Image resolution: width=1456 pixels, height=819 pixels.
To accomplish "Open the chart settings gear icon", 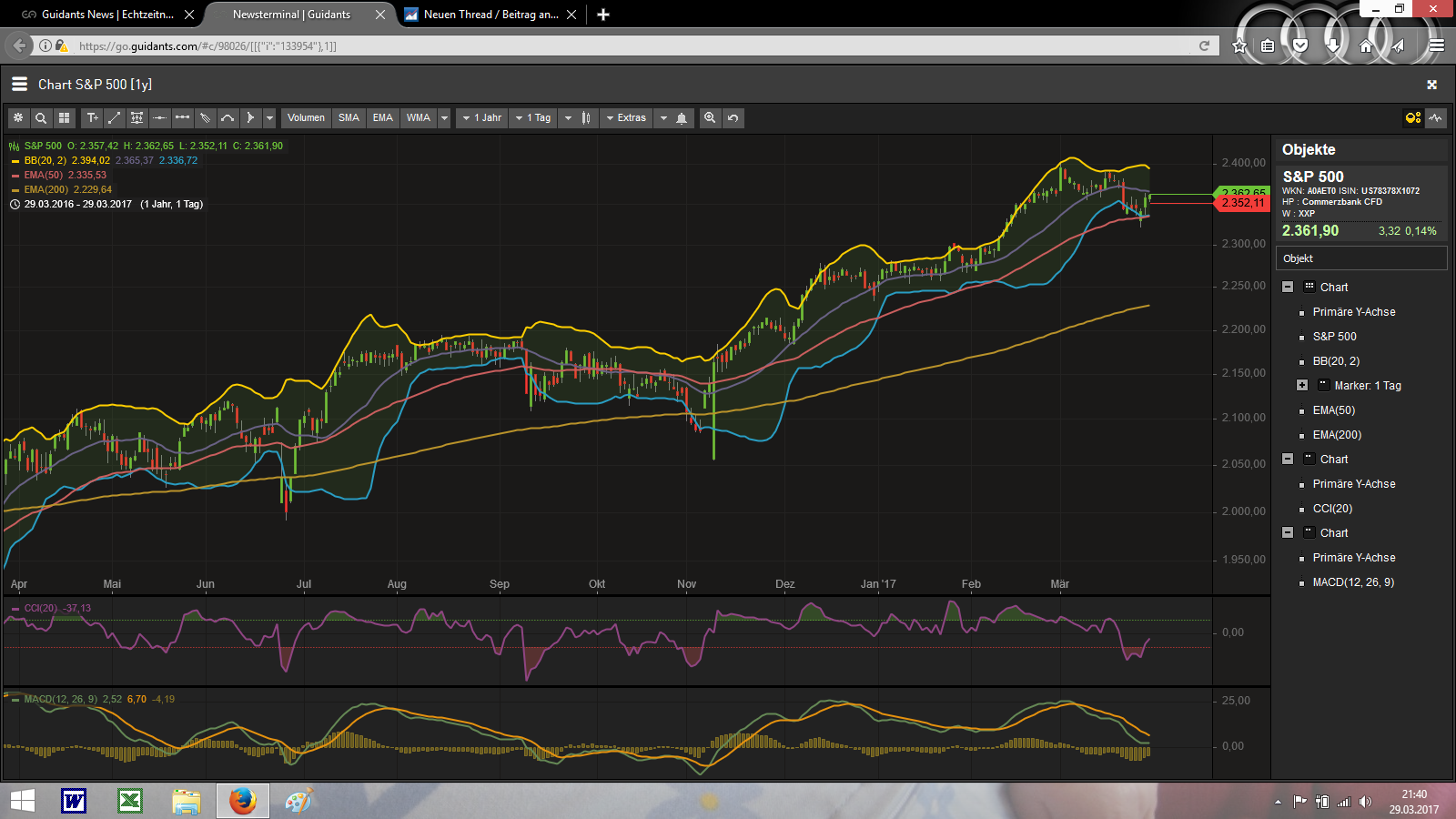I will [18, 117].
